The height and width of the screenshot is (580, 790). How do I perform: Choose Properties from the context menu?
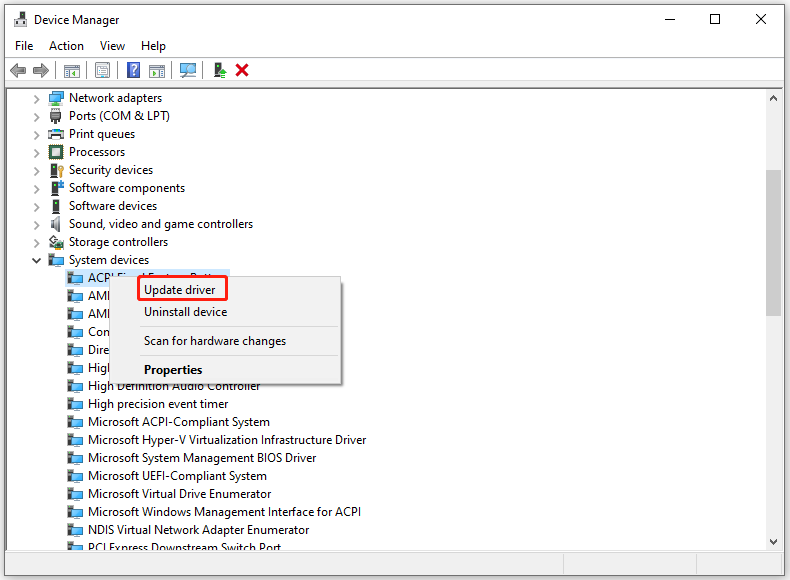click(x=173, y=370)
